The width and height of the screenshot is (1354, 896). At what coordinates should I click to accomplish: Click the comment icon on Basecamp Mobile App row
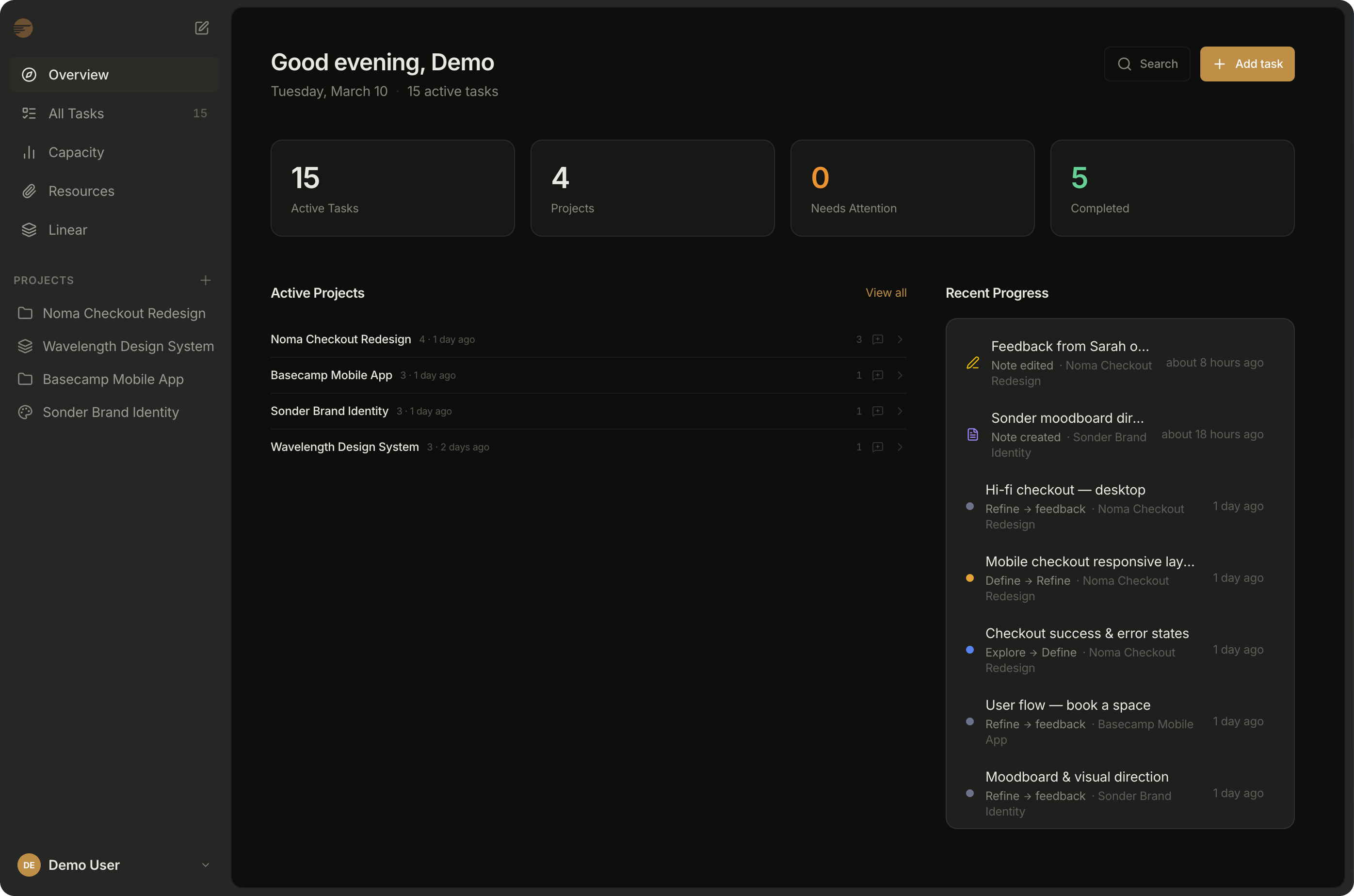(x=878, y=375)
